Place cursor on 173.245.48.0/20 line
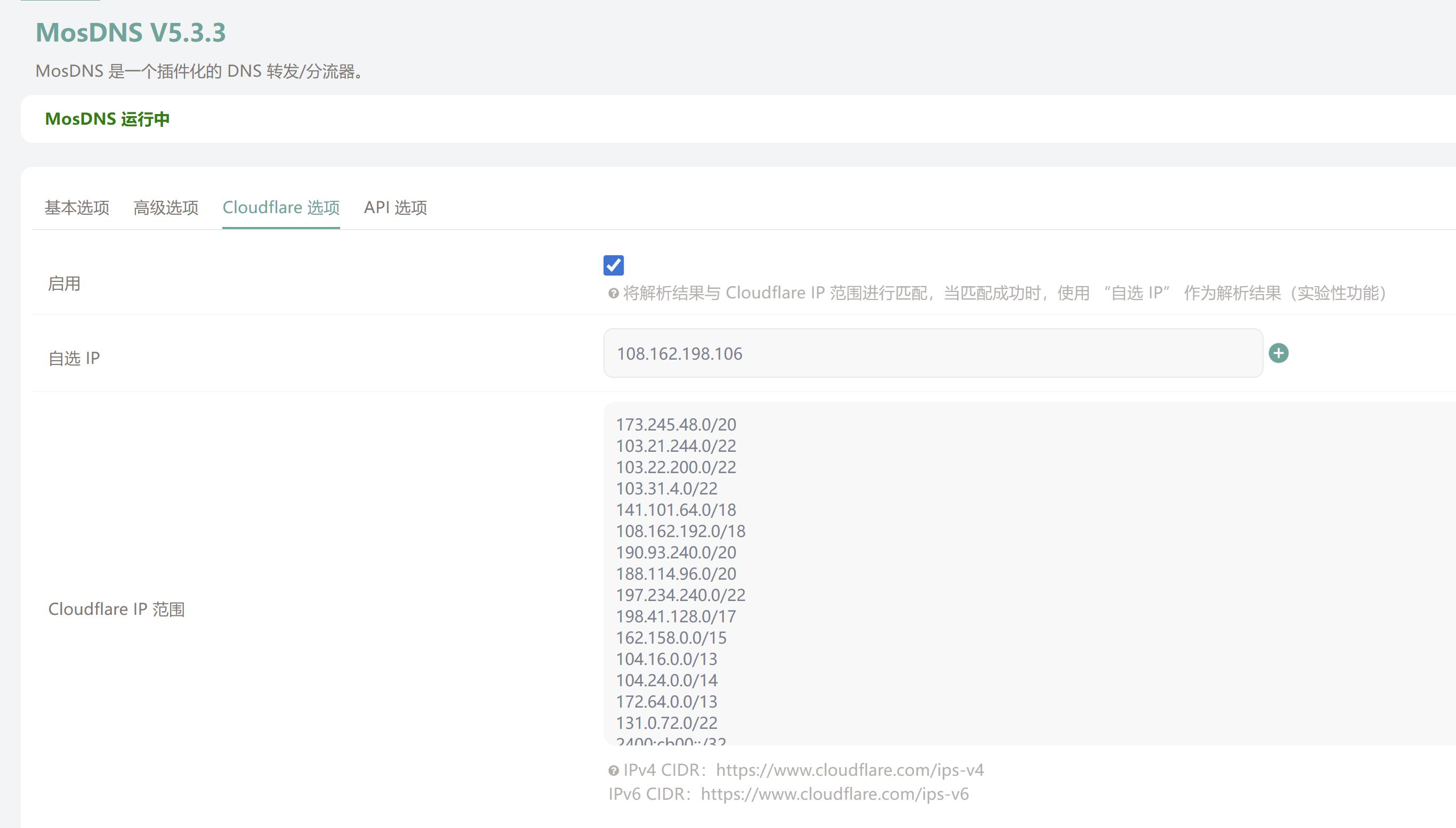The height and width of the screenshot is (828, 1456). coord(676,425)
